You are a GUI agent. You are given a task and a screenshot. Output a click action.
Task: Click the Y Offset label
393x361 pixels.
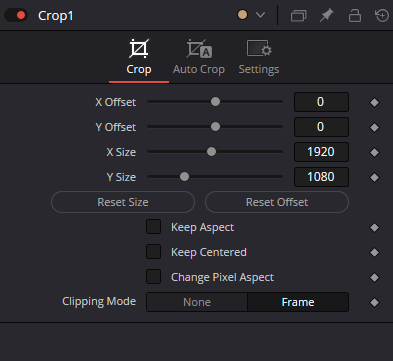point(116,127)
